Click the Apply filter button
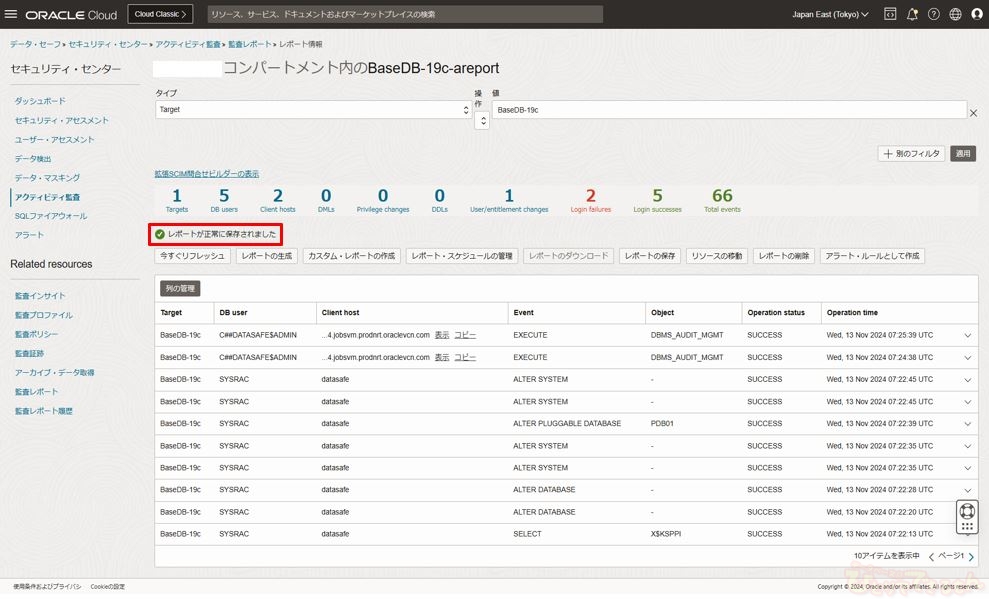 click(x=963, y=154)
